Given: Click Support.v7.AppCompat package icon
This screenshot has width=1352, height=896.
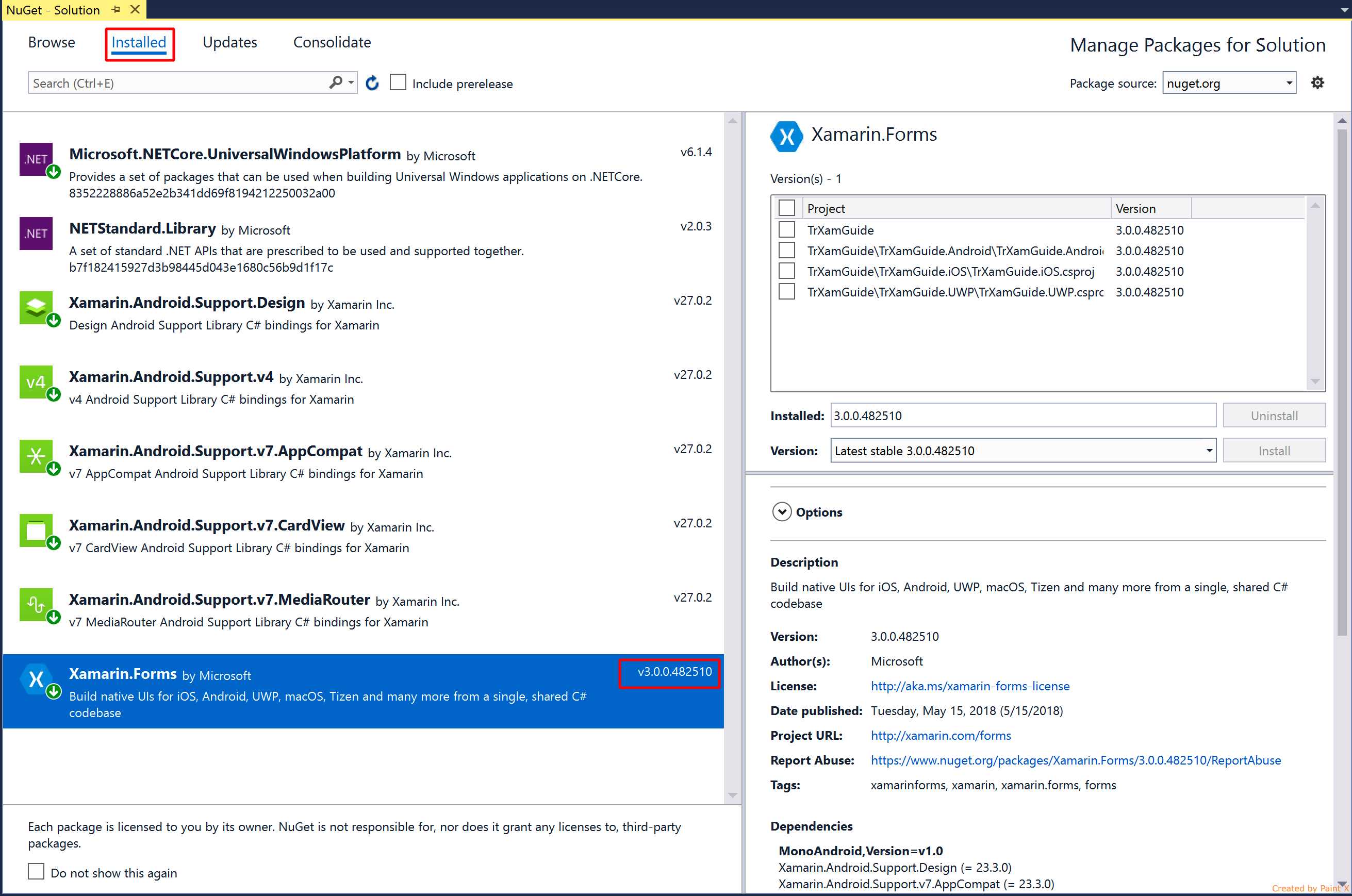Looking at the screenshot, I should [x=36, y=457].
